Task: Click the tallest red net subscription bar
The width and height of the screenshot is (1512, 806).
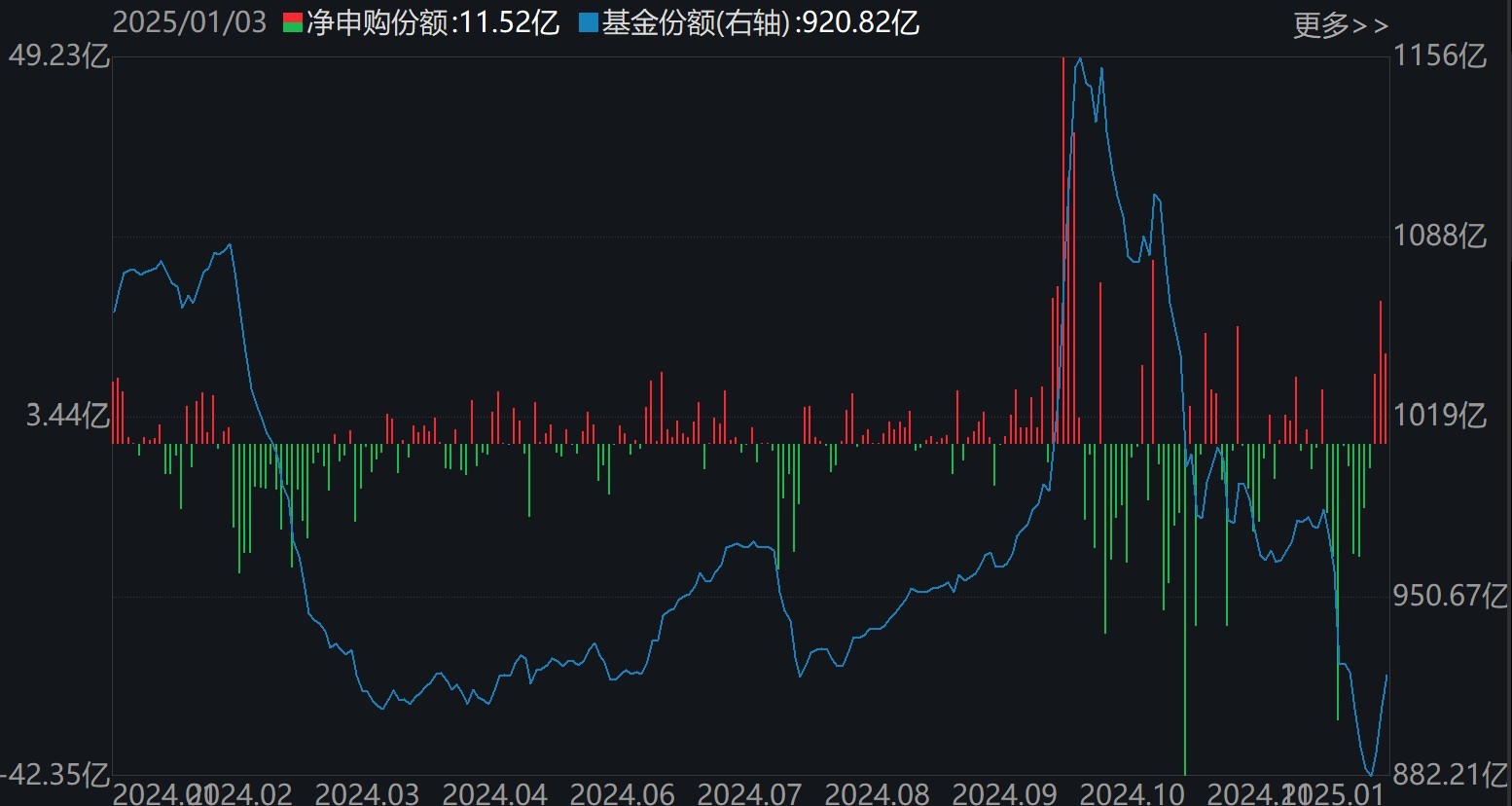Action: (x=1063, y=243)
